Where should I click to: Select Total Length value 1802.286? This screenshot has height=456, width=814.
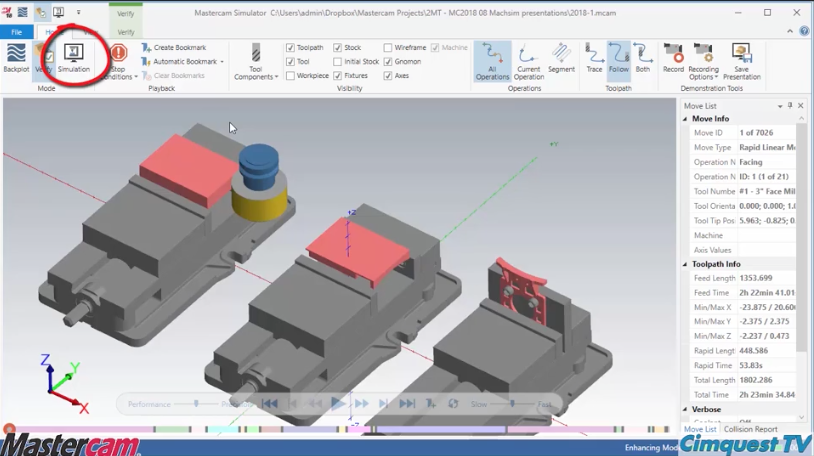(x=756, y=380)
